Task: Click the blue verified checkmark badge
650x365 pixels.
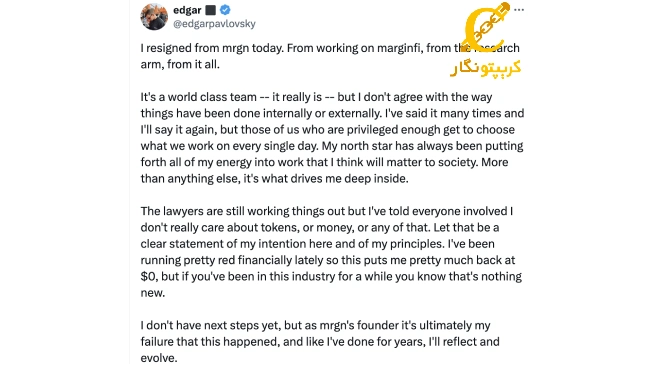Action: tap(225, 10)
